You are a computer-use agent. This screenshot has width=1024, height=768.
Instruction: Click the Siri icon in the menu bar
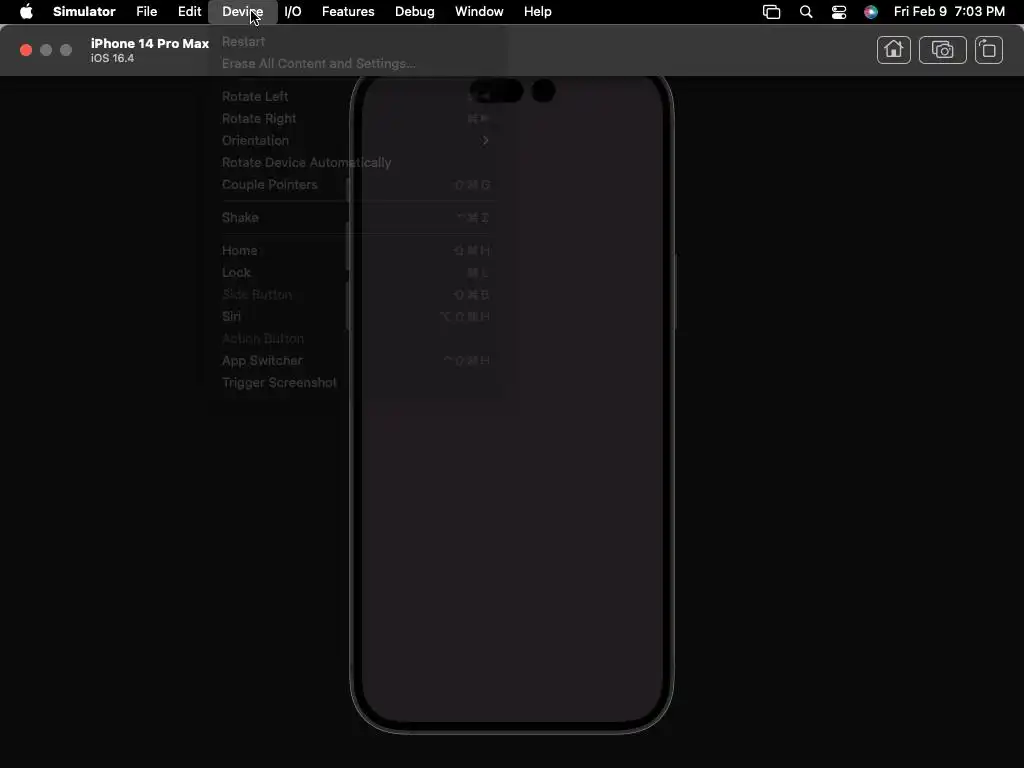pyautogui.click(x=871, y=12)
